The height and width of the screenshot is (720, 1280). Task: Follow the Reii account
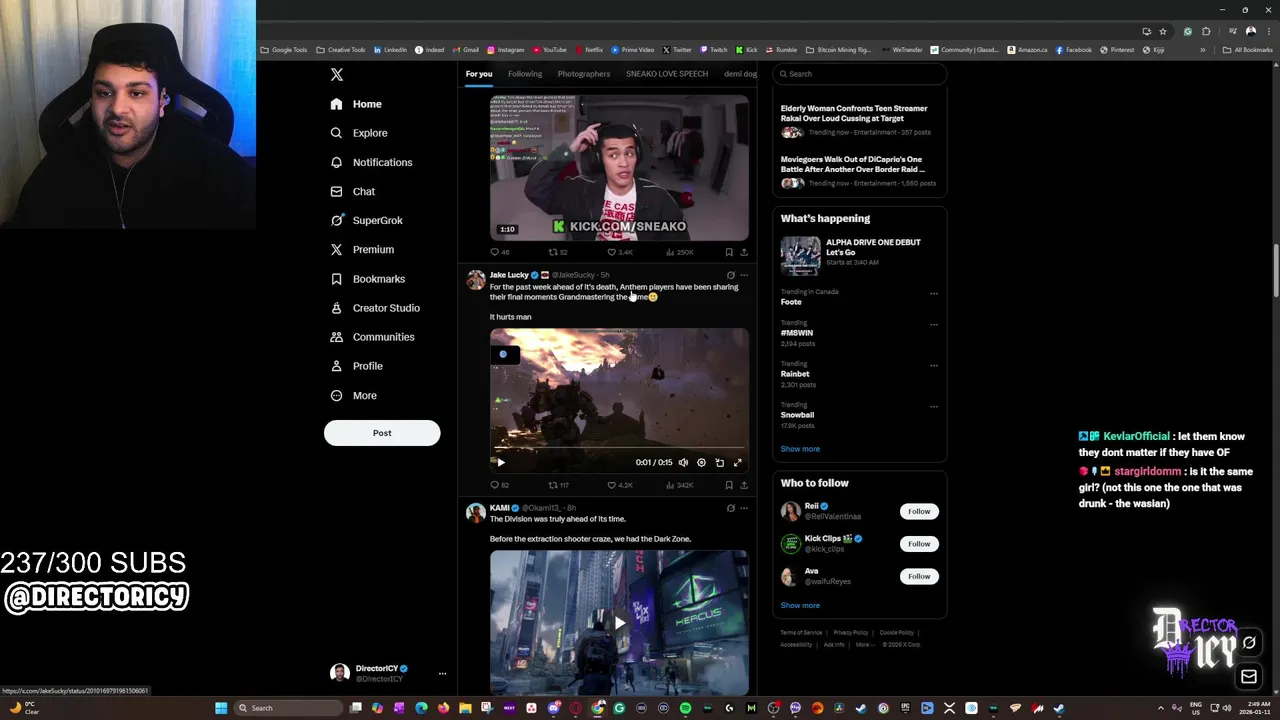point(919,511)
